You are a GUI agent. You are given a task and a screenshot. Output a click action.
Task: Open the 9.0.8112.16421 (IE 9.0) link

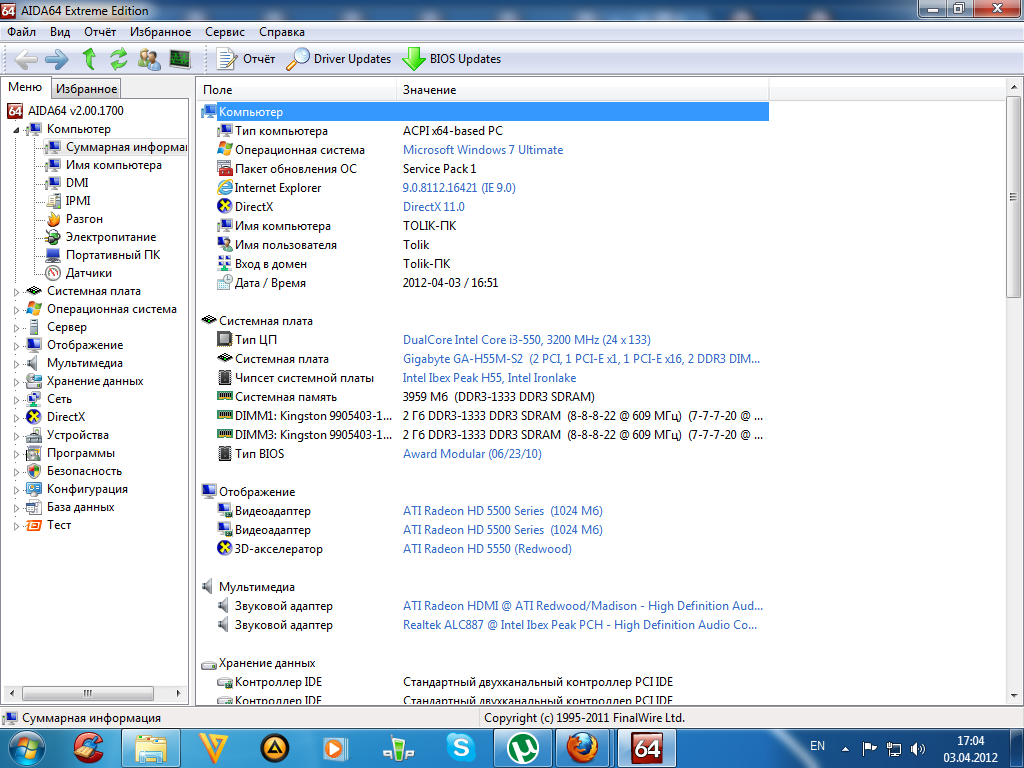click(x=459, y=187)
